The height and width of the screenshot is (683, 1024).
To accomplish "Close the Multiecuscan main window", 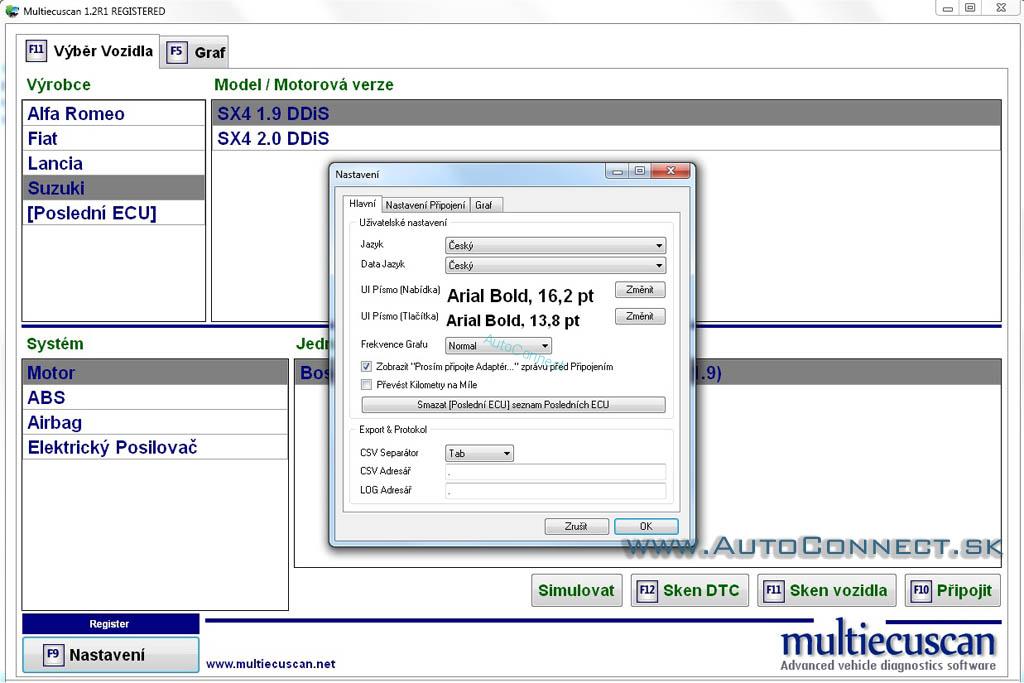I will [1001, 8].
